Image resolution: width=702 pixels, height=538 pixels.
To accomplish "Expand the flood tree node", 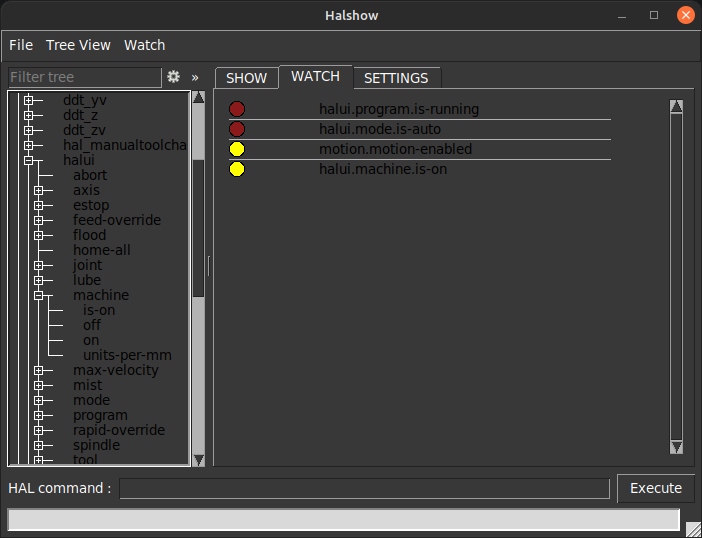I will 39,235.
